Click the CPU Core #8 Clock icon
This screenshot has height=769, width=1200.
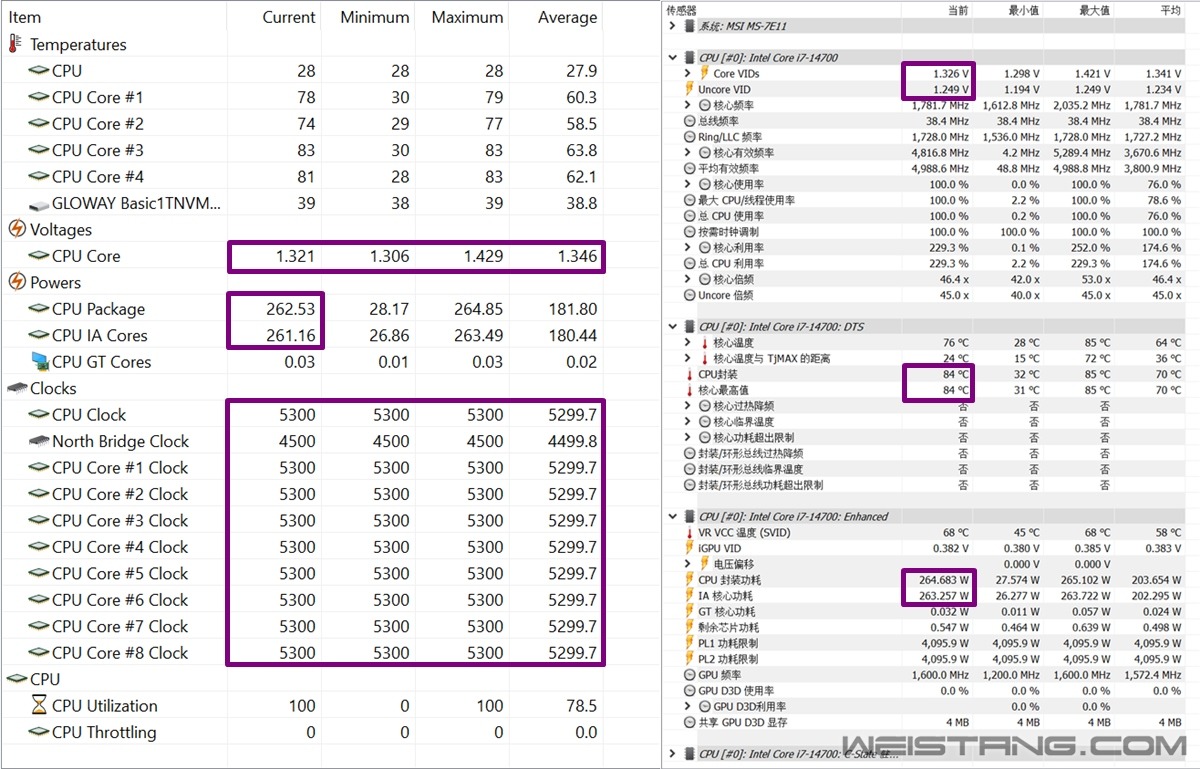[38, 653]
